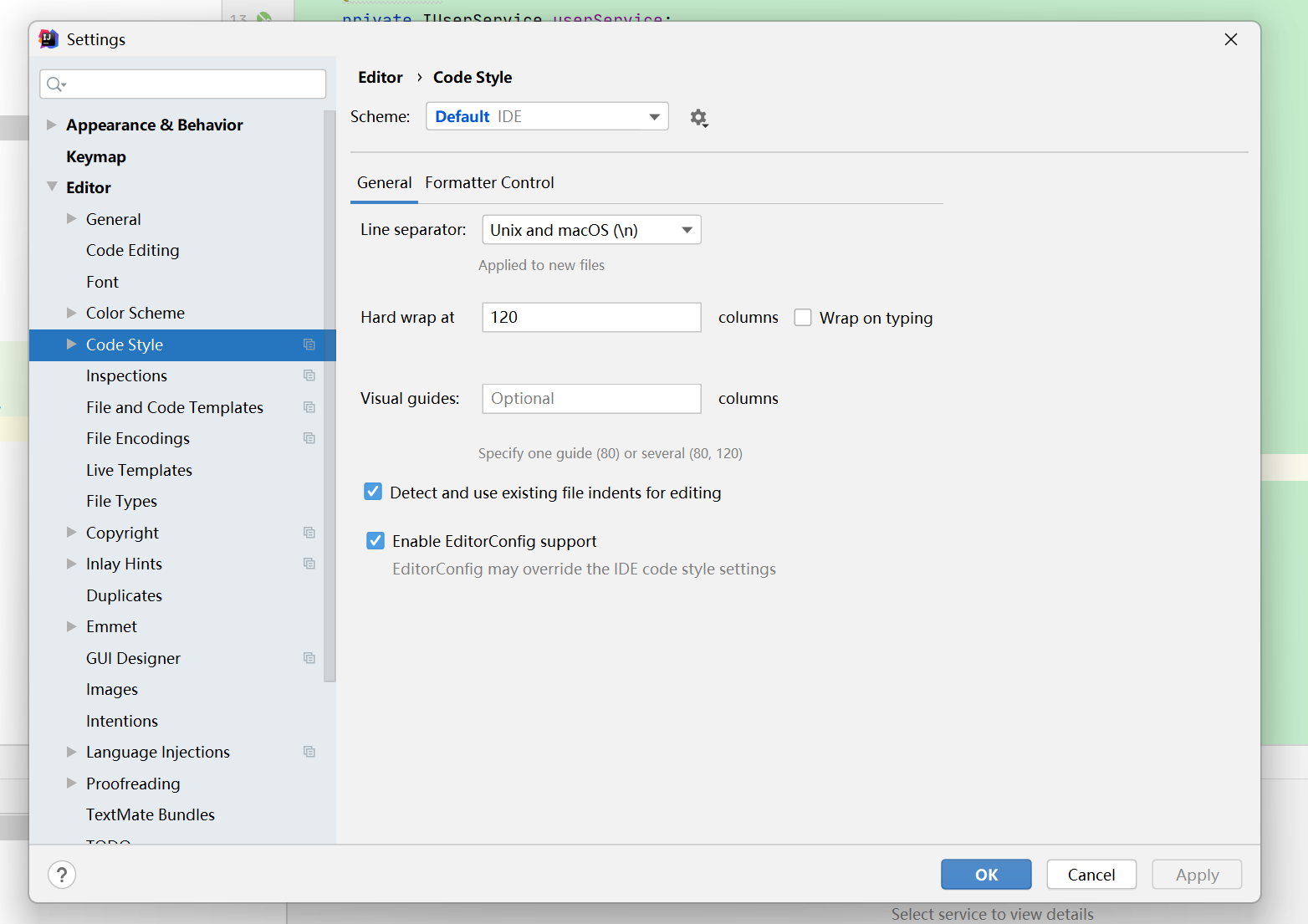
Task: Click the override icon beside Copyright
Action: pyautogui.click(x=309, y=532)
